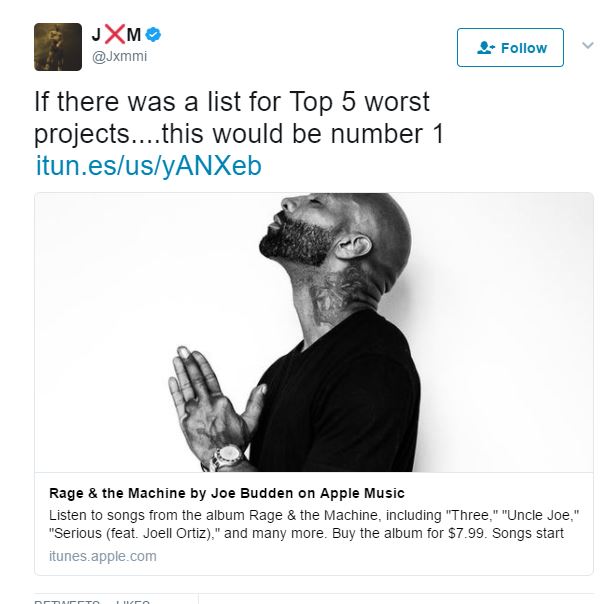Click the word Follow on the button
This screenshot has height=604, width=615.
[x=524, y=48]
